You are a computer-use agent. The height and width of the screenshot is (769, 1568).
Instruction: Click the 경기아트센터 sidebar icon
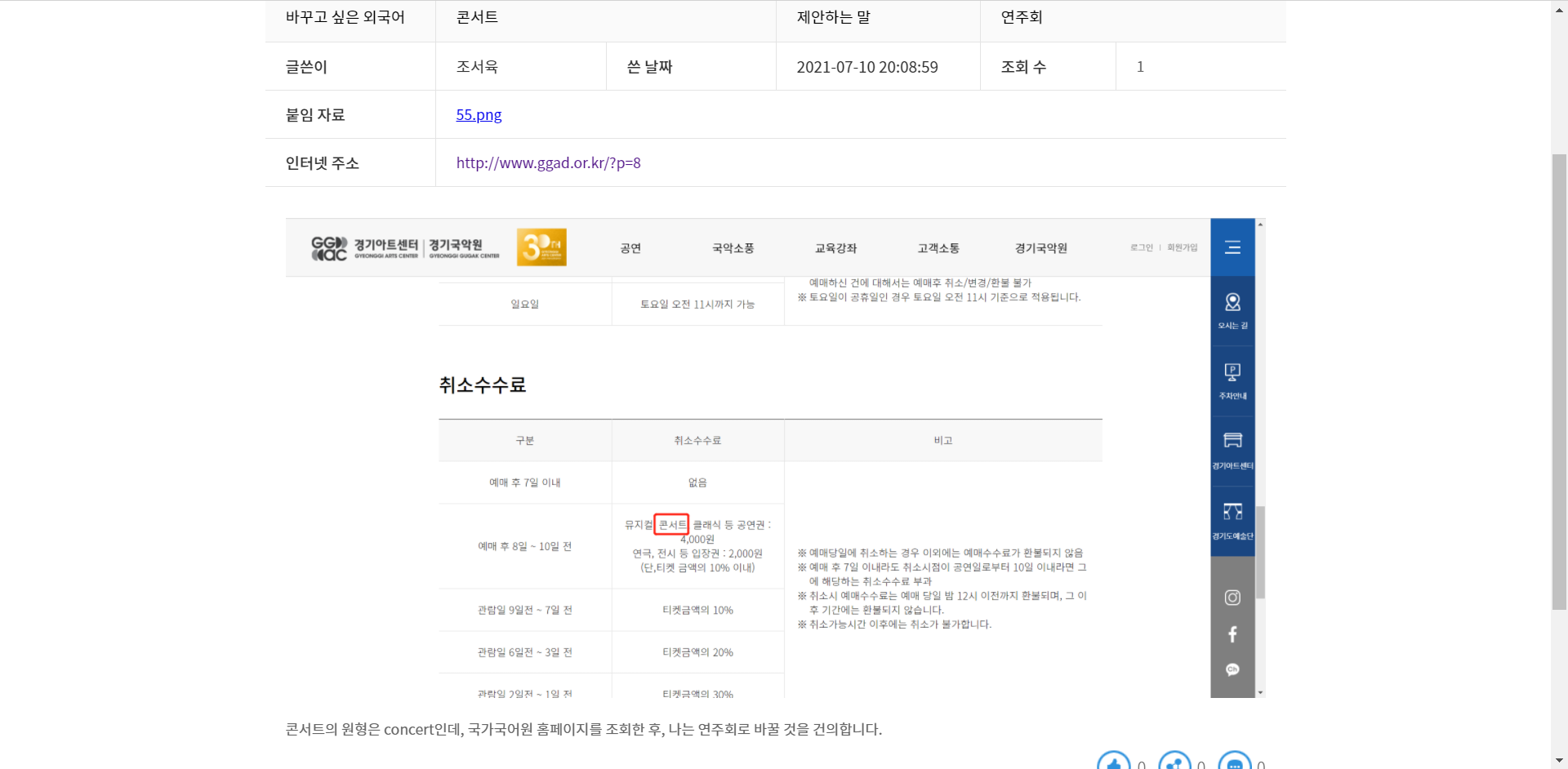1232,441
